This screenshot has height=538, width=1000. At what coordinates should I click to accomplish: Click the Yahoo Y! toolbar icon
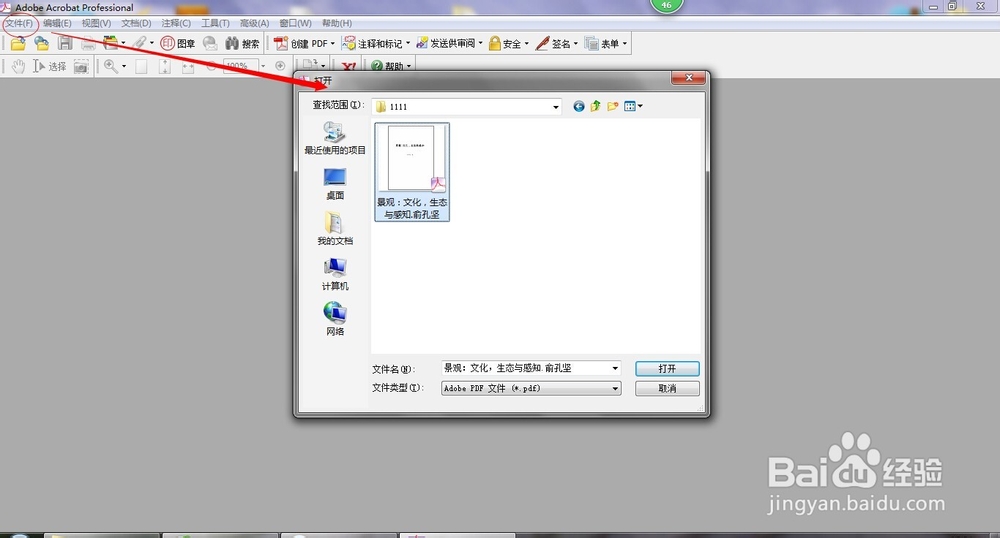point(348,66)
